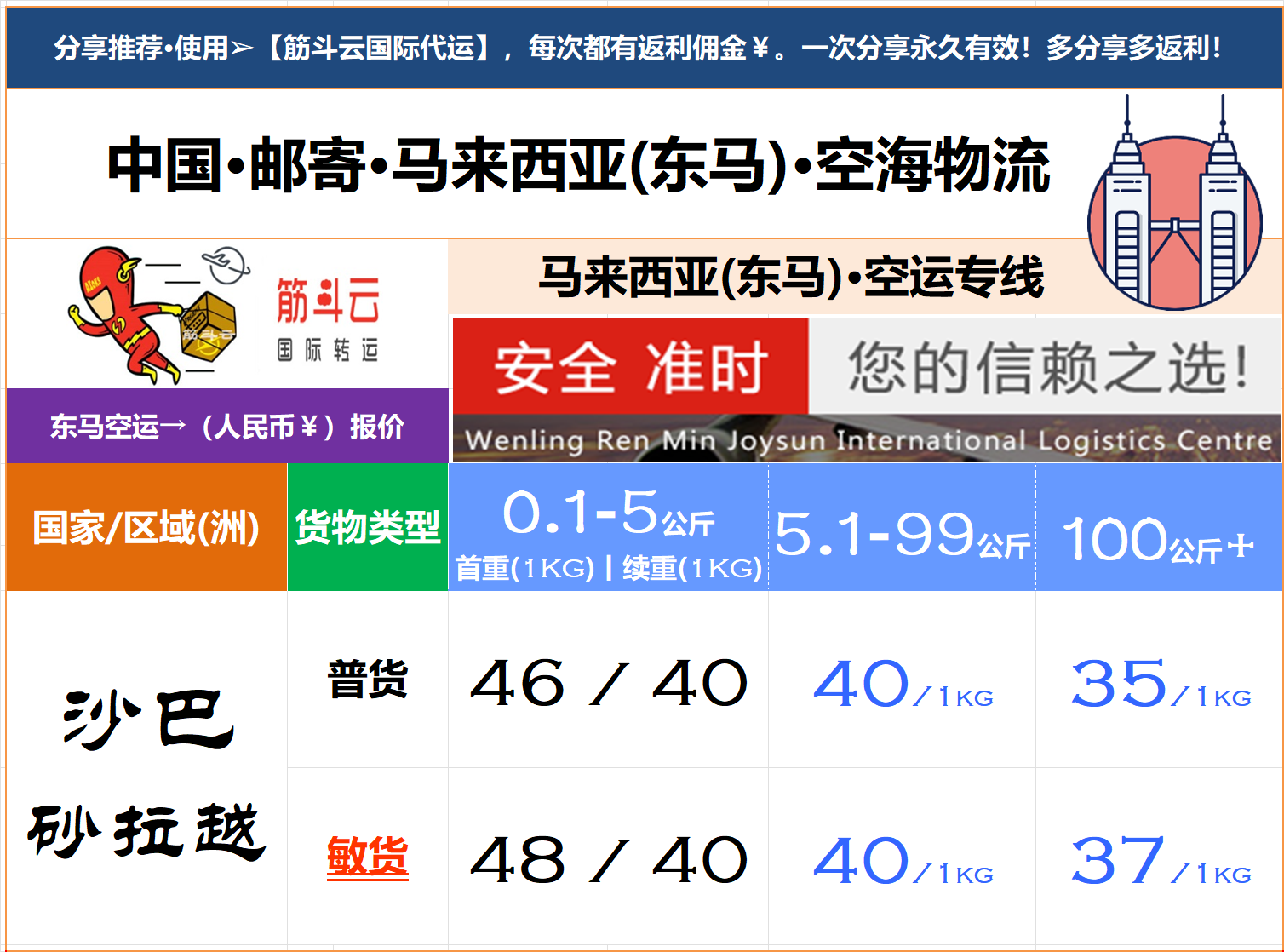
Task: Open the underlined red 敏货 link
Action: [x=368, y=856]
